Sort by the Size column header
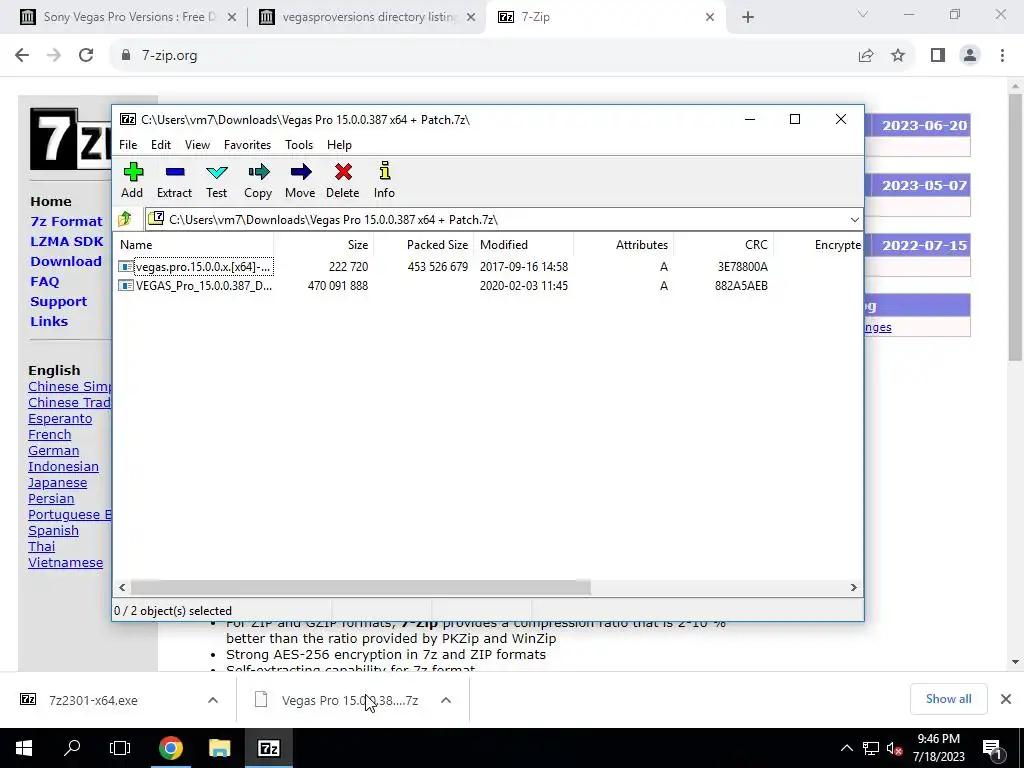 click(323, 245)
